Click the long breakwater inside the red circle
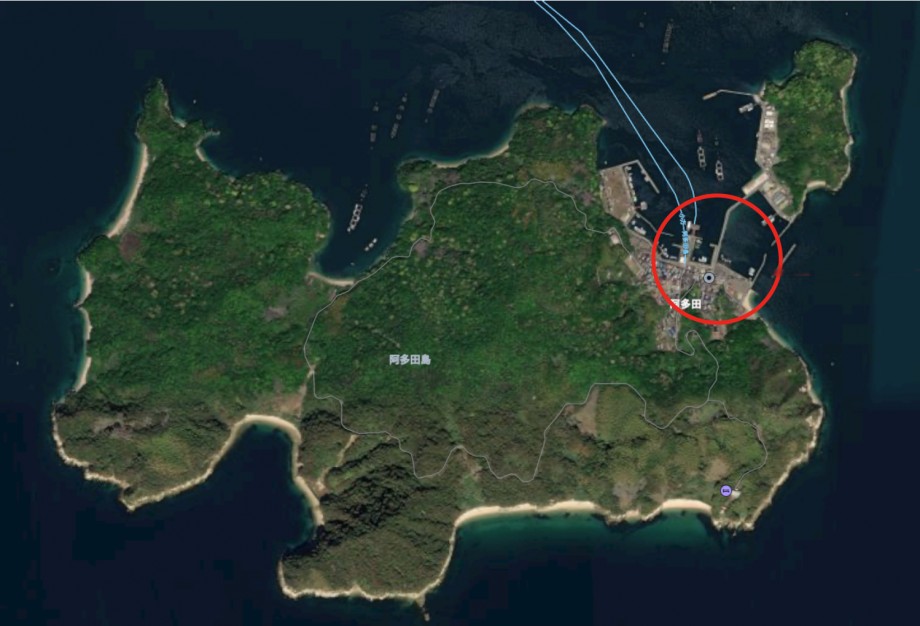The image size is (920, 626). click(x=724, y=233)
